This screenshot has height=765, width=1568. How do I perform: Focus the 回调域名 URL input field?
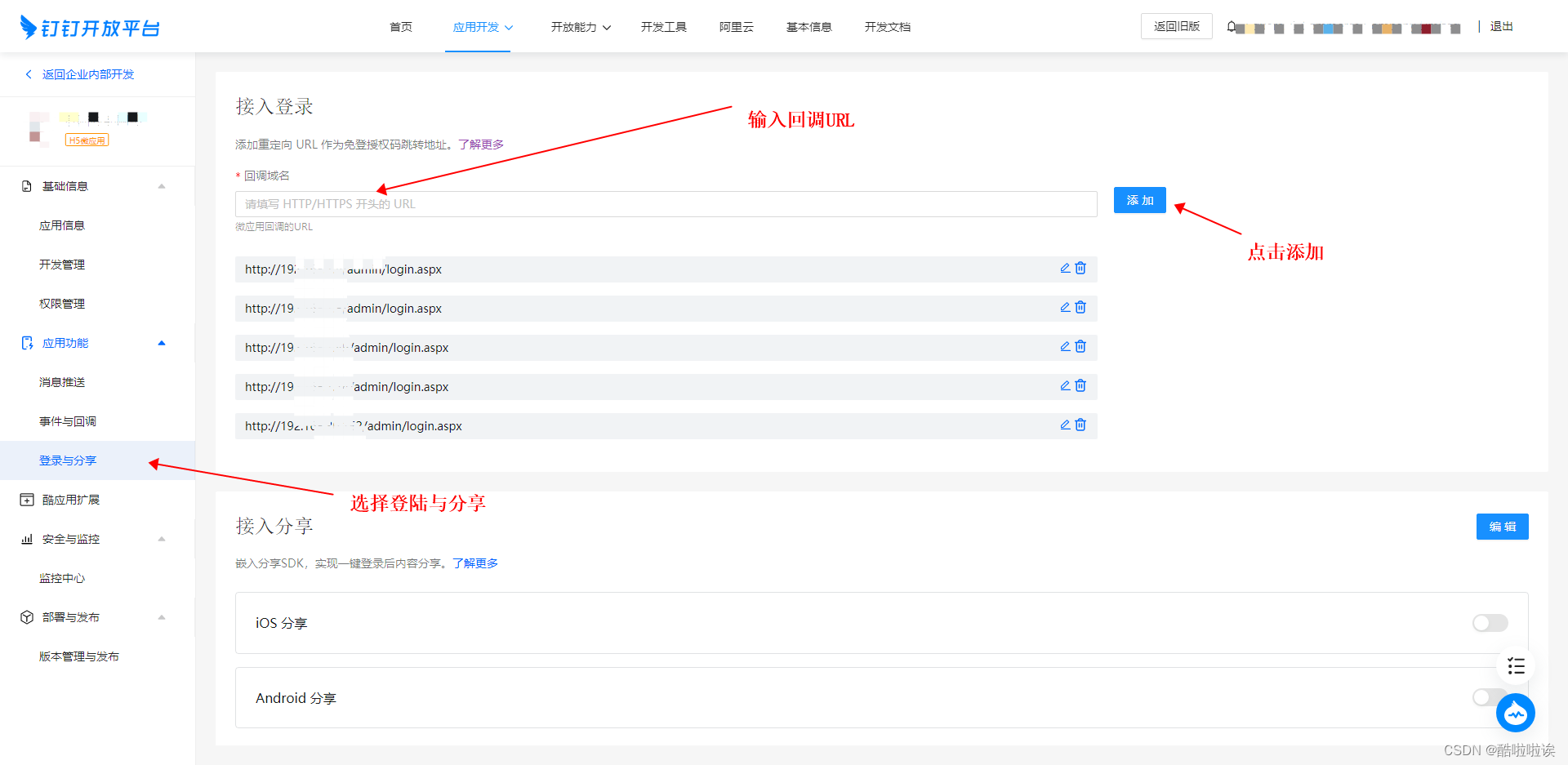[666, 204]
